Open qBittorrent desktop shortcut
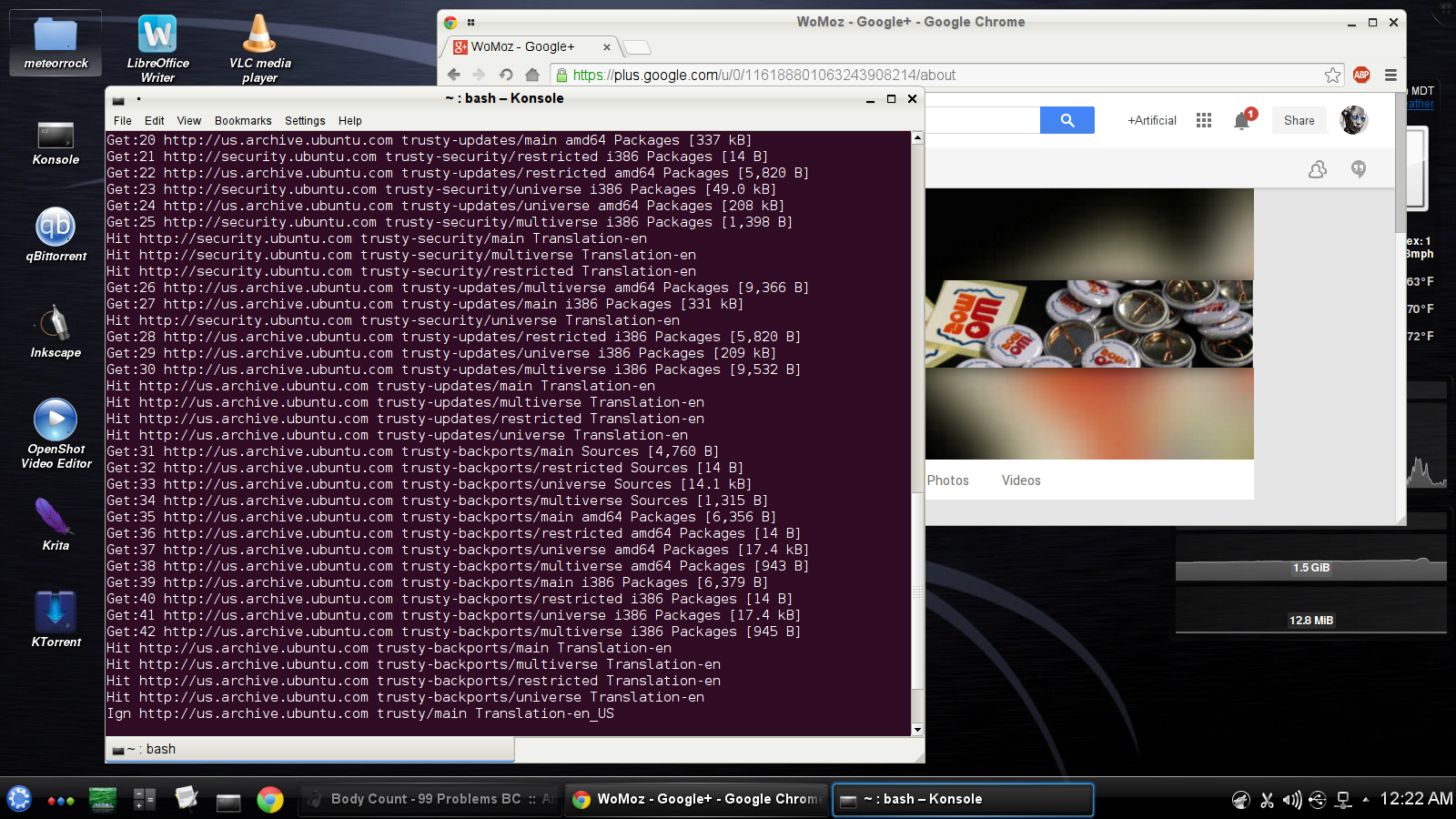 click(x=56, y=235)
